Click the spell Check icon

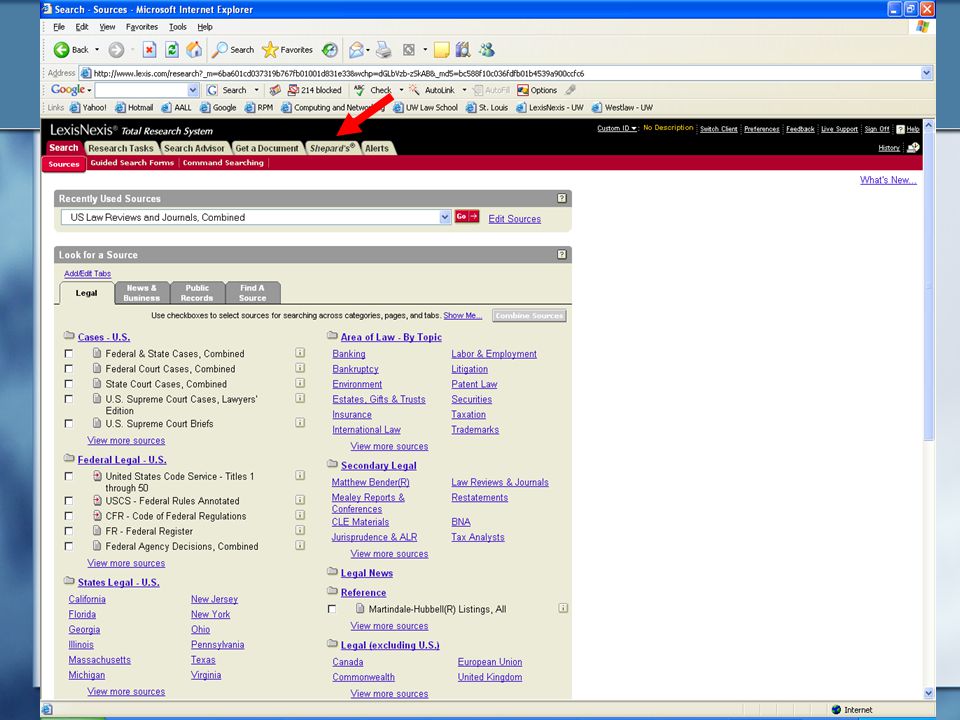point(359,90)
